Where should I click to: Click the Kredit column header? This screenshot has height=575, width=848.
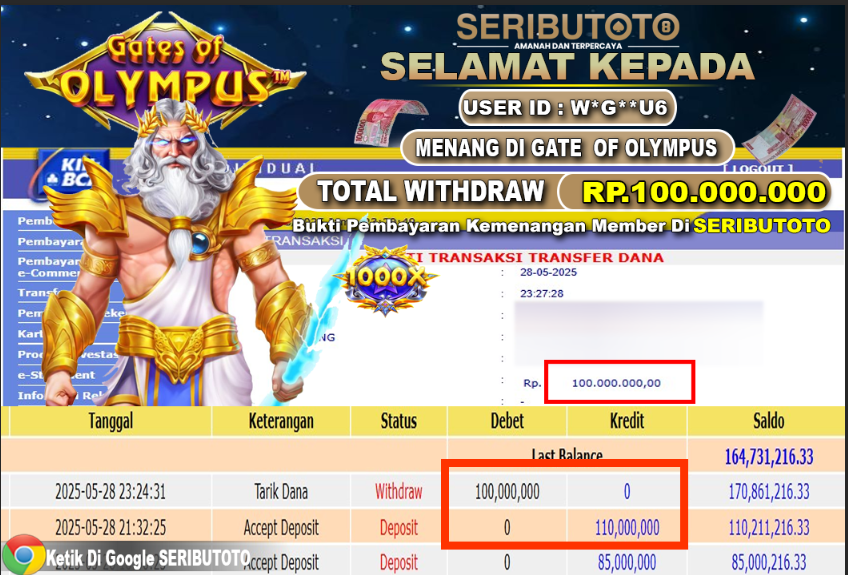pyautogui.click(x=627, y=421)
